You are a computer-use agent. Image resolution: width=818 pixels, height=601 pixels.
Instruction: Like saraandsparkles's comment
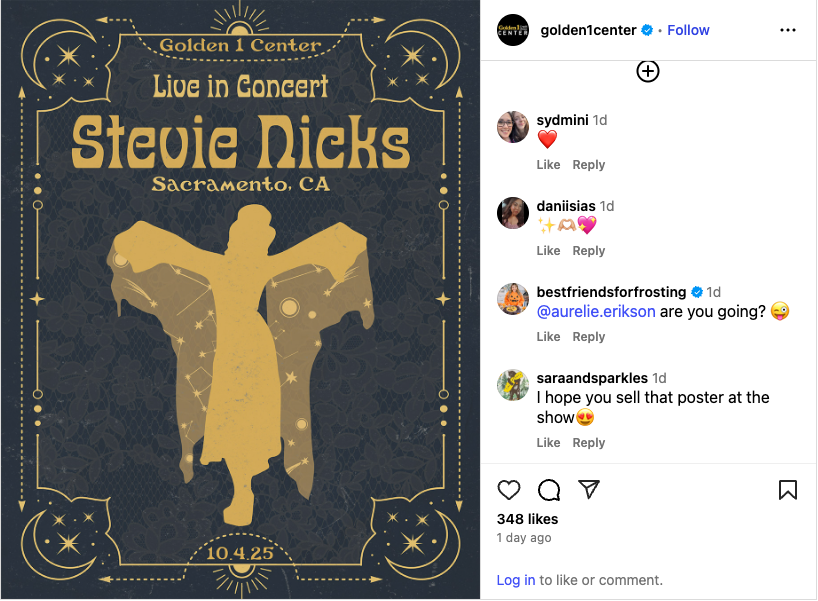[548, 443]
